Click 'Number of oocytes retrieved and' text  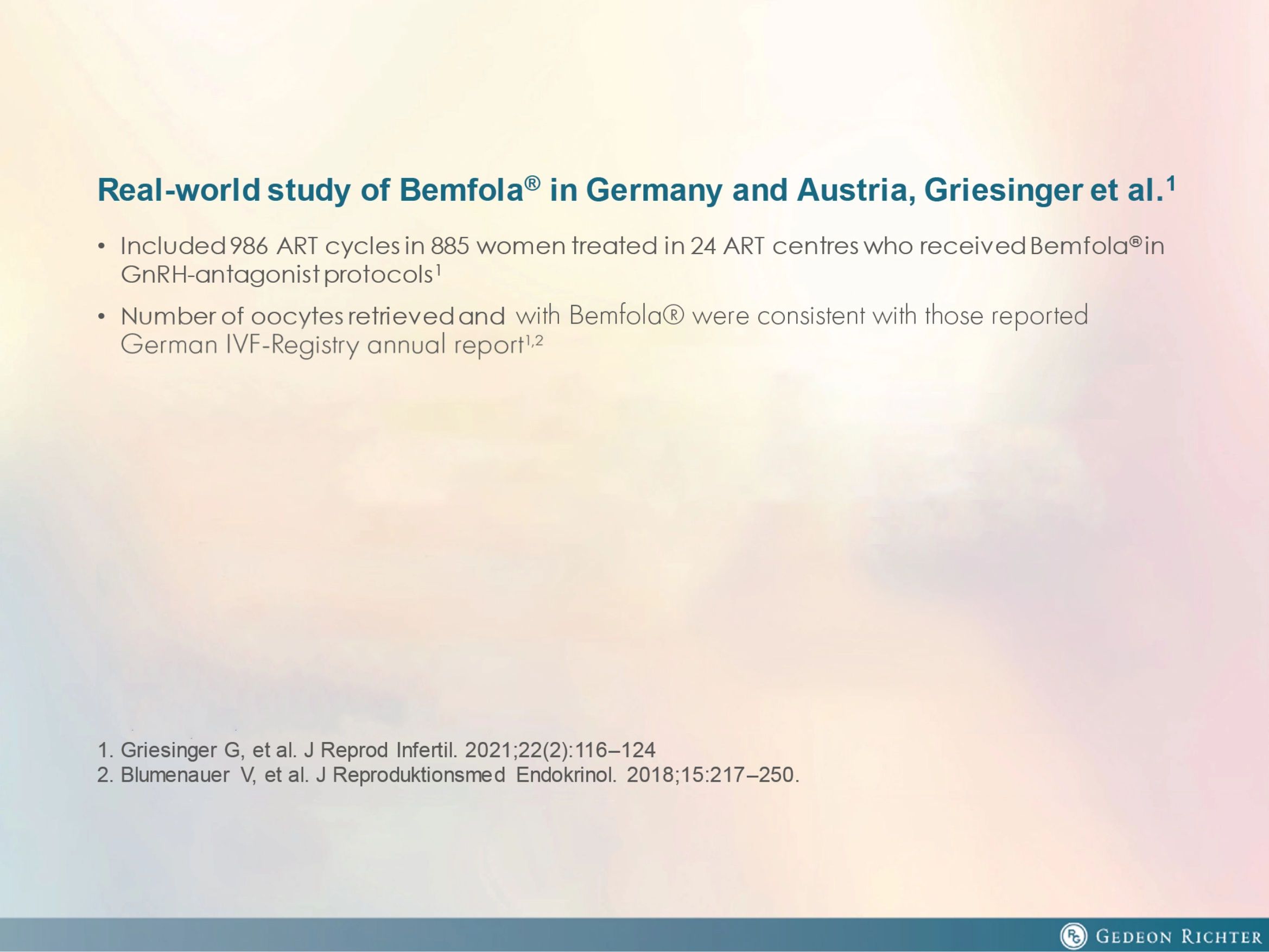click(x=313, y=316)
